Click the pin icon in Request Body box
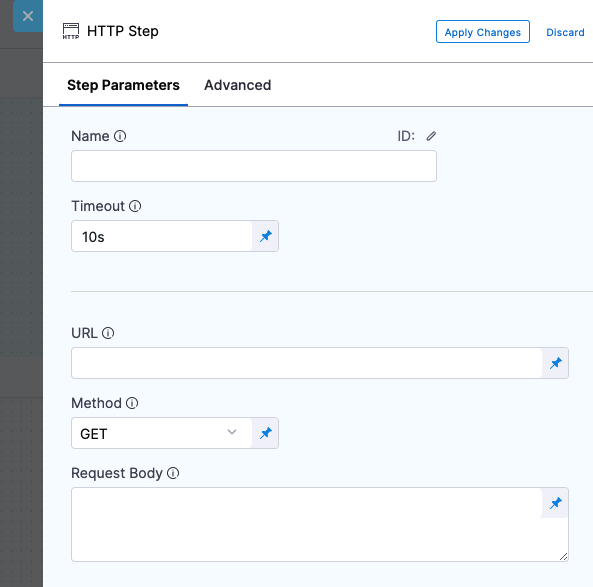The image size is (593, 587). point(555,503)
